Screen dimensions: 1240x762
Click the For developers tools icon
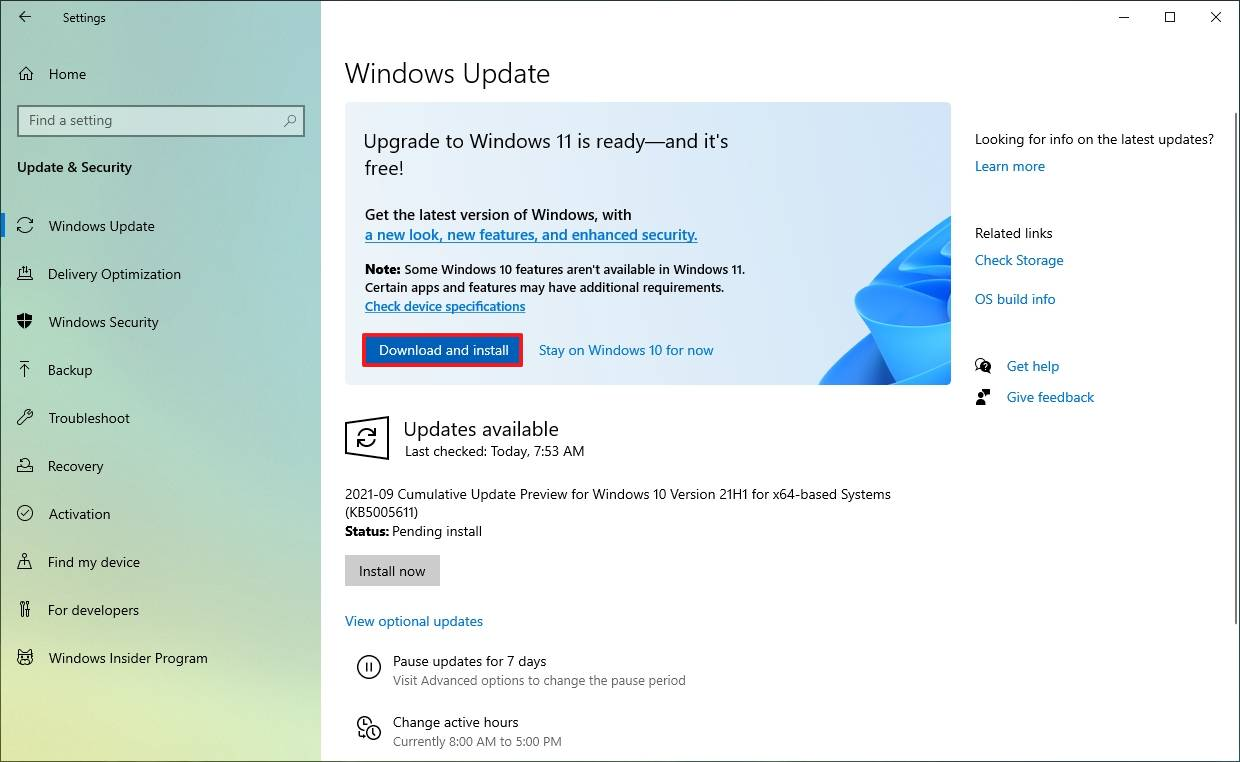(27, 610)
